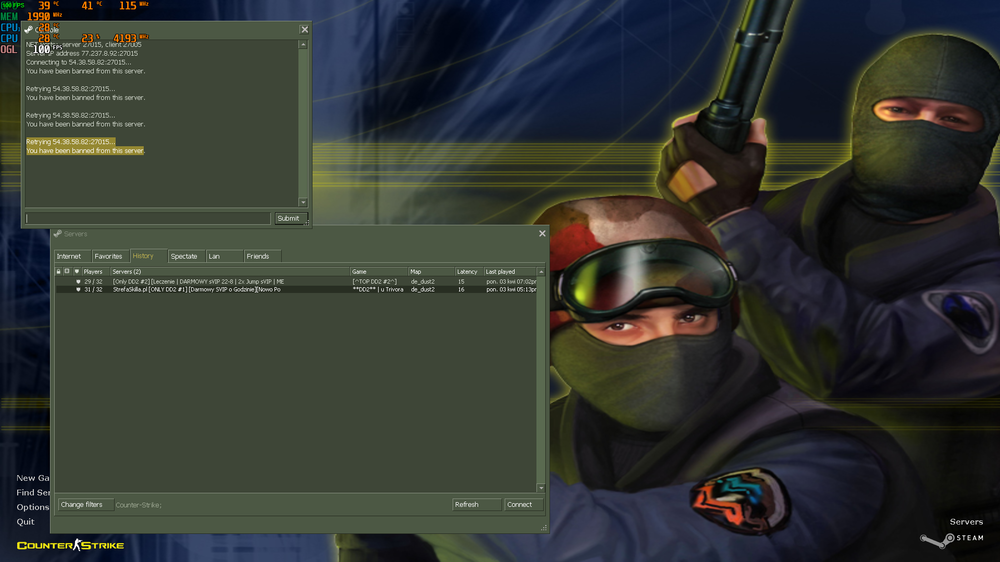The width and height of the screenshot is (1000, 562).
Task: Click the Console window title icon
Action: point(29,29)
